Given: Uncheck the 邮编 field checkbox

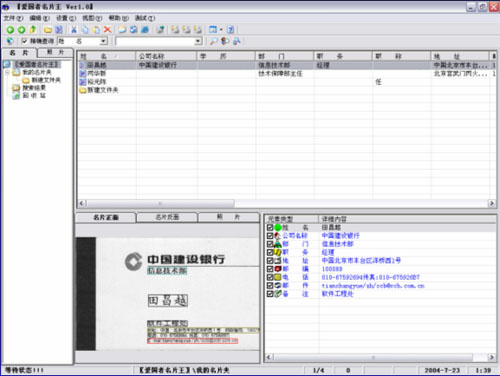Looking at the screenshot, I should pos(270,269).
